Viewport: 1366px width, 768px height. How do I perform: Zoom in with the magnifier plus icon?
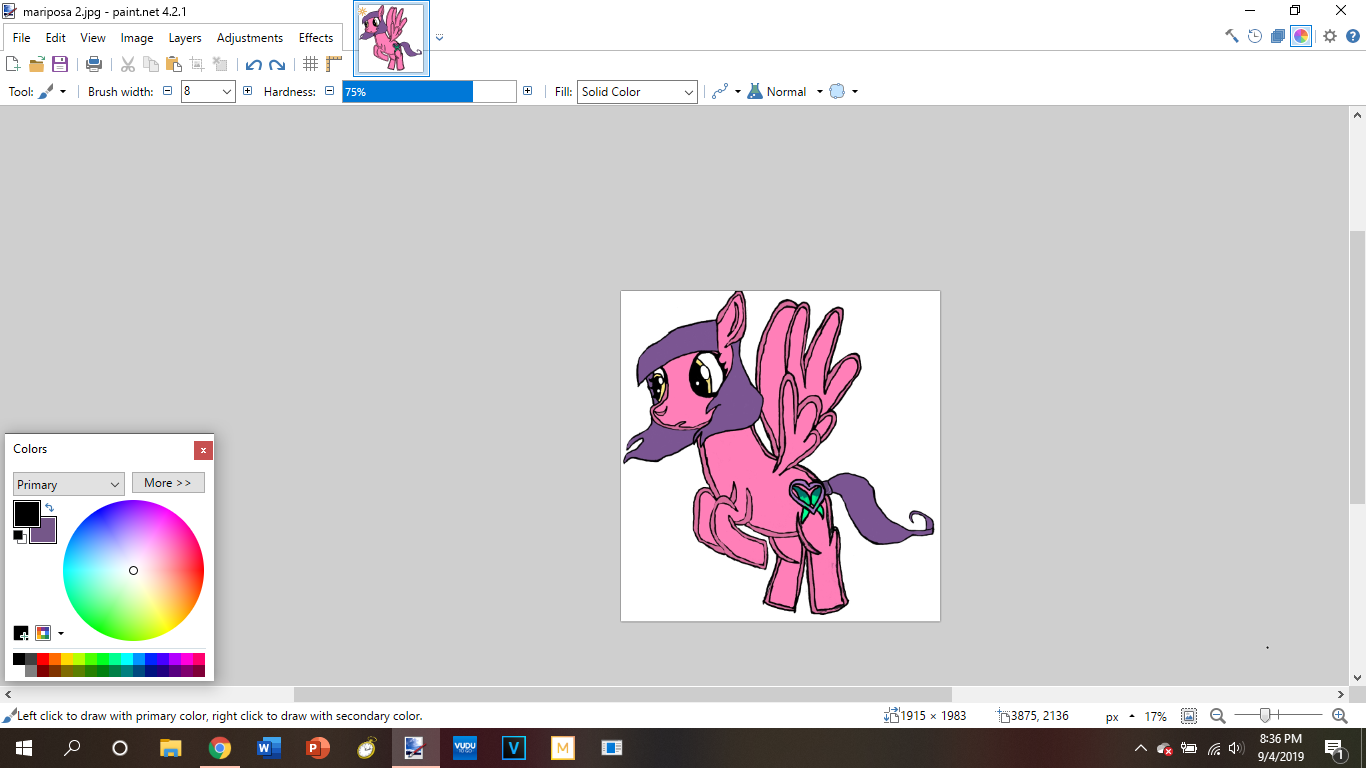1340,716
